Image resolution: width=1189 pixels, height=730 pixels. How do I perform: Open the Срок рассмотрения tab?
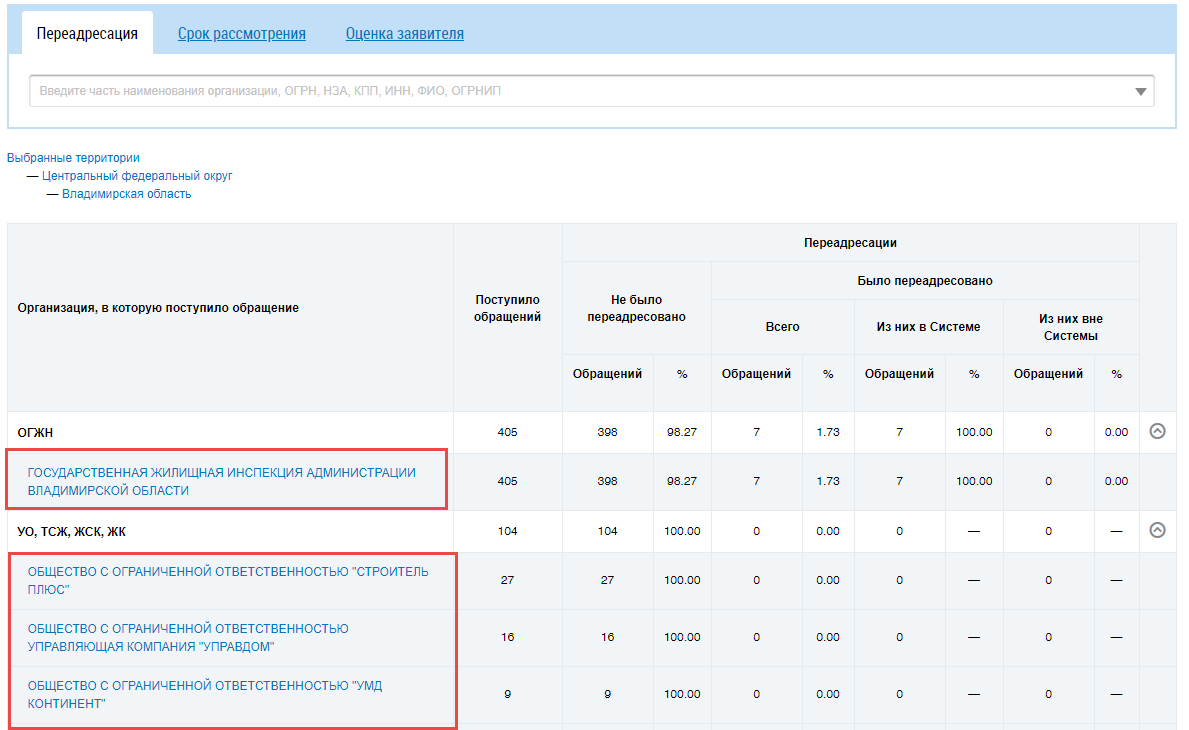coord(241,33)
